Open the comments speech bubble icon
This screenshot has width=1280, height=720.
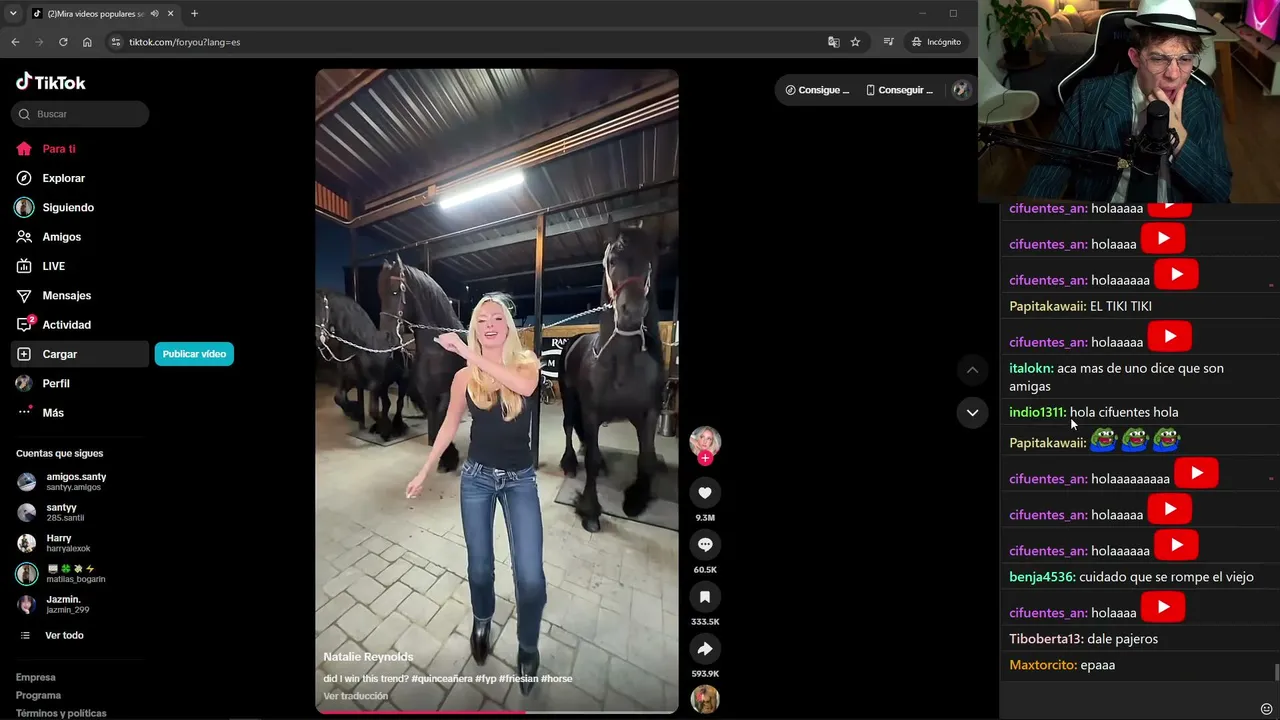click(705, 545)
